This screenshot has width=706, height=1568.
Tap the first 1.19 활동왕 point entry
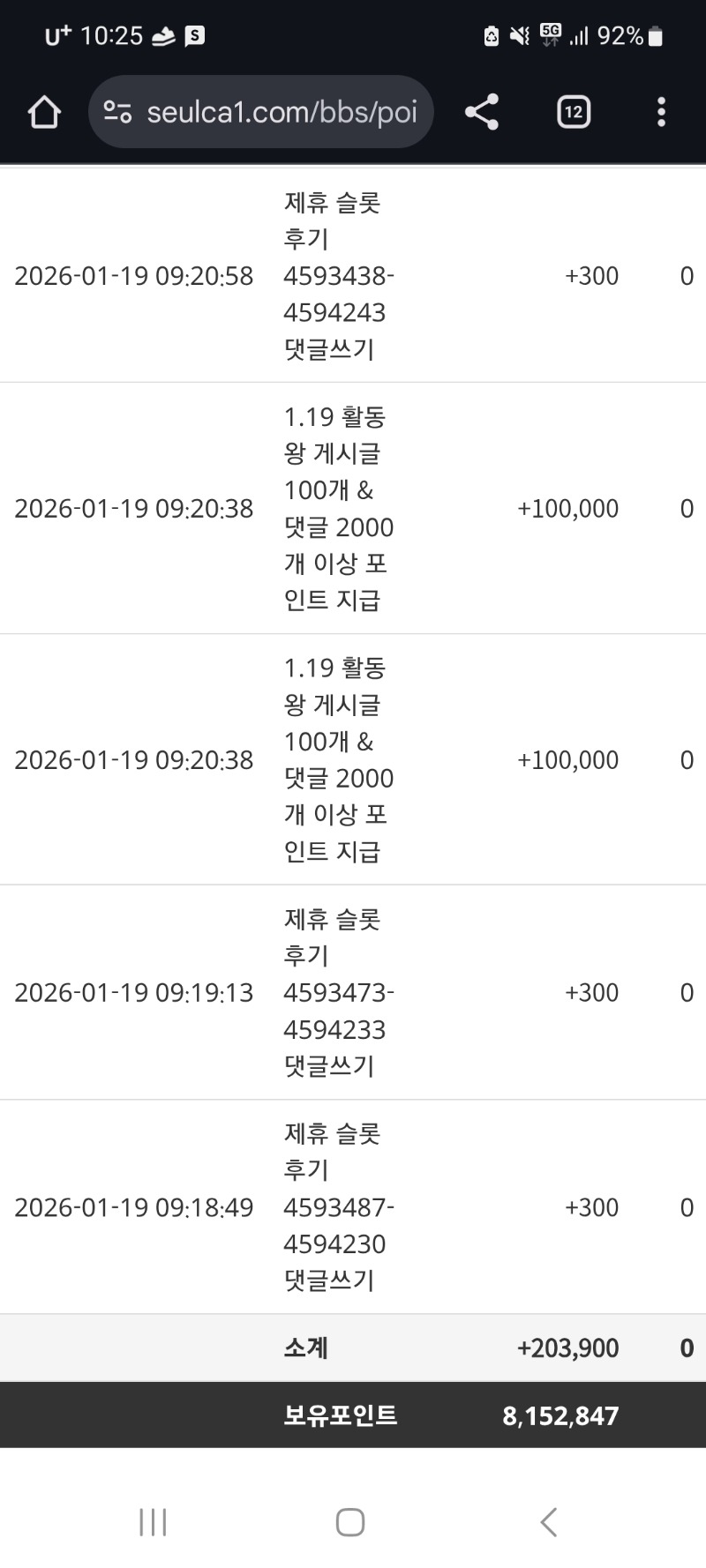335,508
